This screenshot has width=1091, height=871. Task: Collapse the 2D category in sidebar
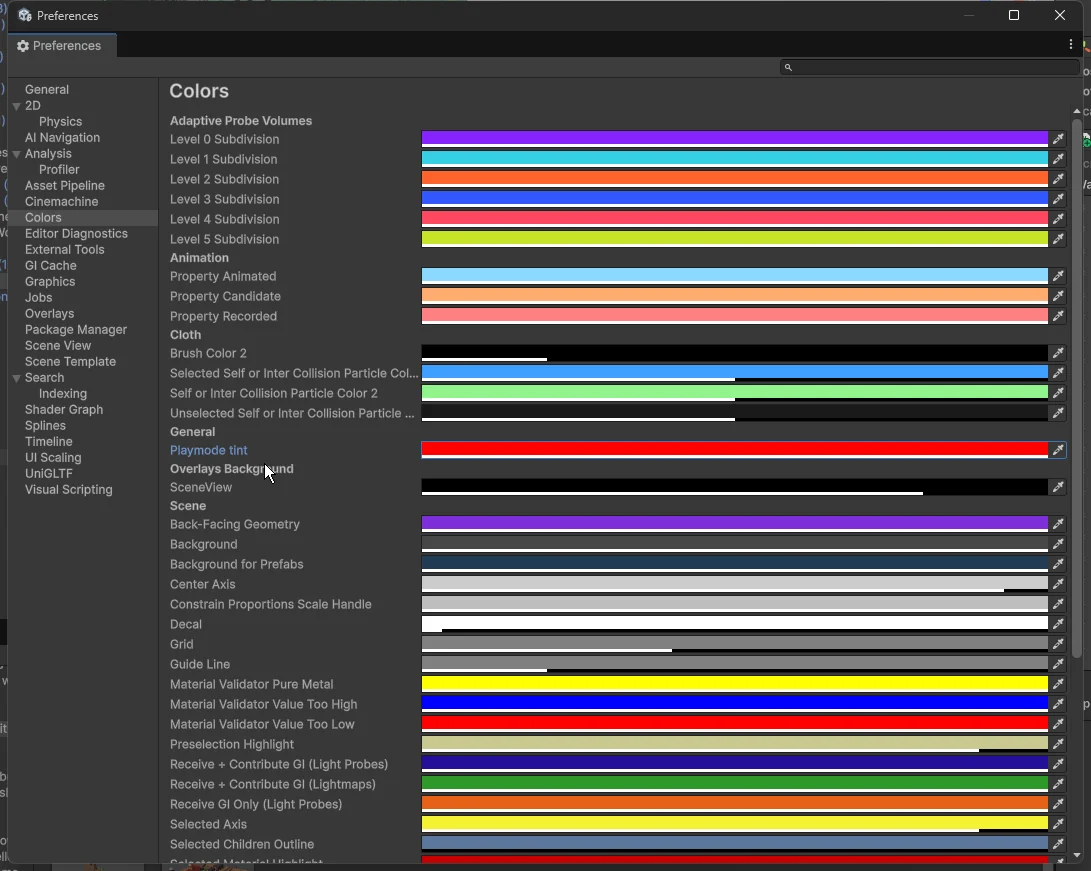coord(17,106)
